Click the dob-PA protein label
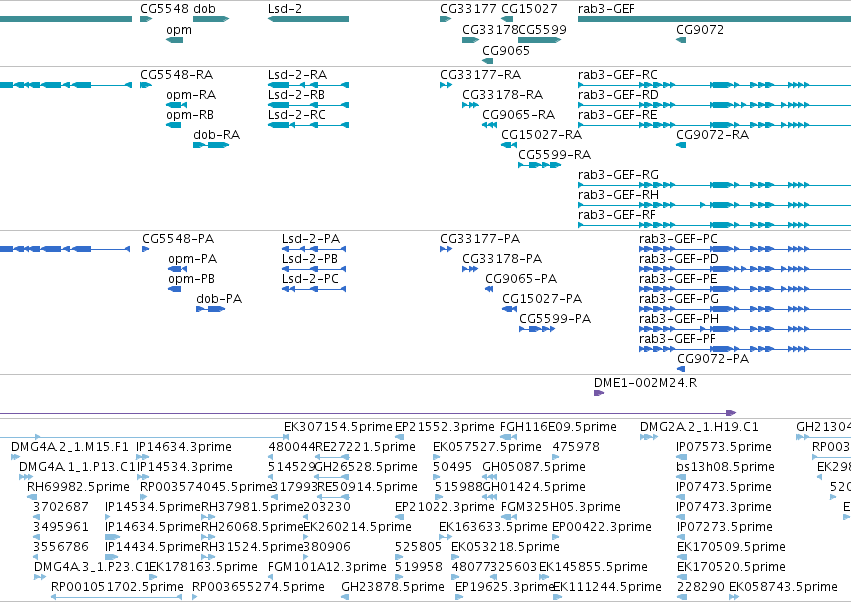The image size is (851, 602). 219,299
